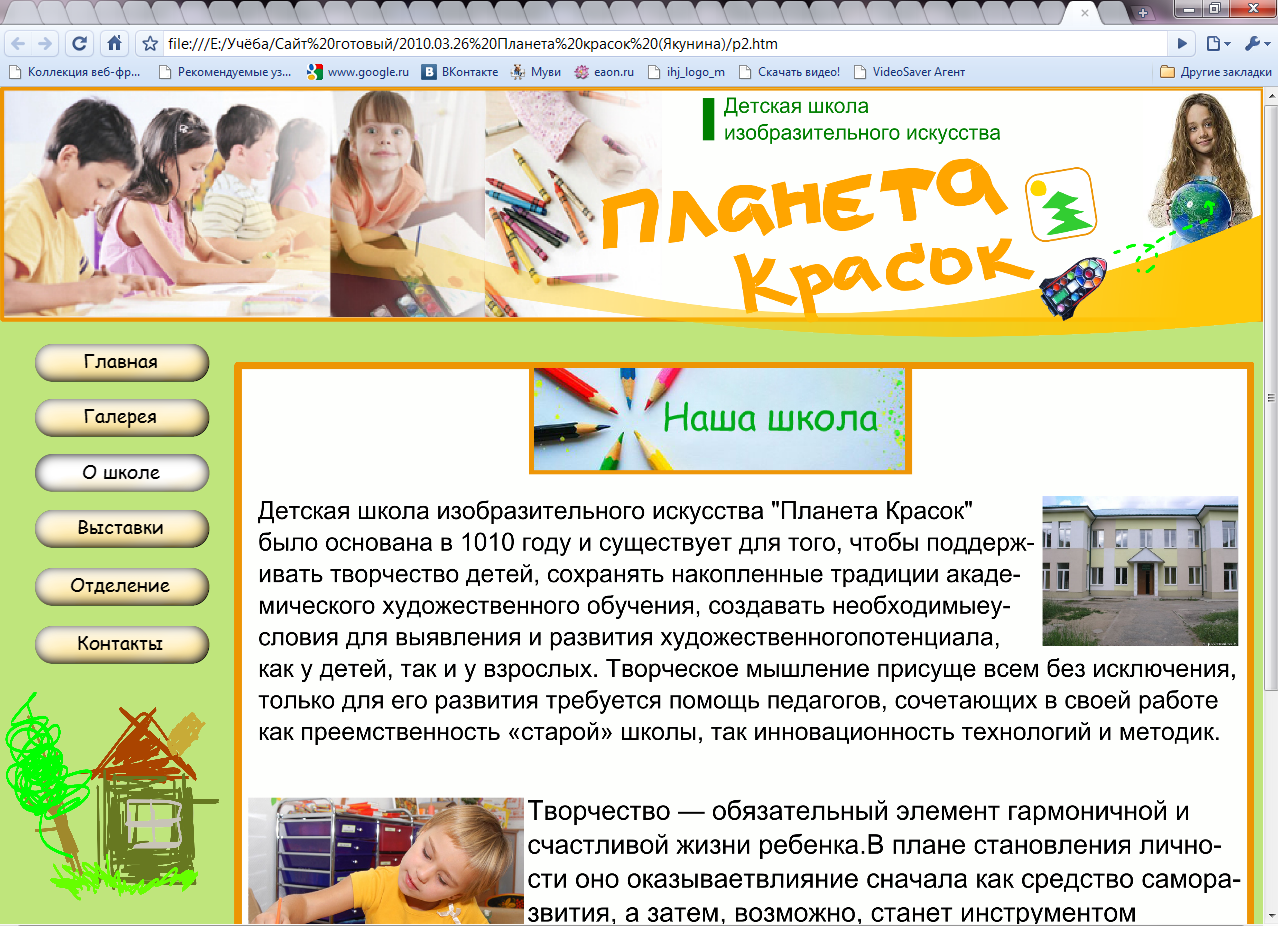Open the Галерея menu button

point(121,417)
